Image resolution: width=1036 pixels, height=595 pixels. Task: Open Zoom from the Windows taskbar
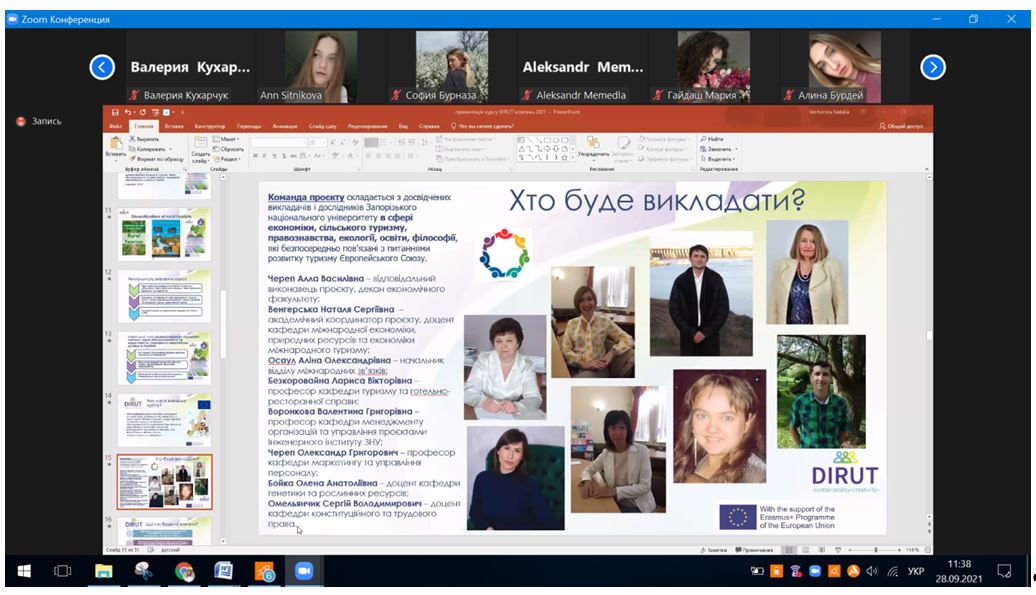[x=301, y=571]
